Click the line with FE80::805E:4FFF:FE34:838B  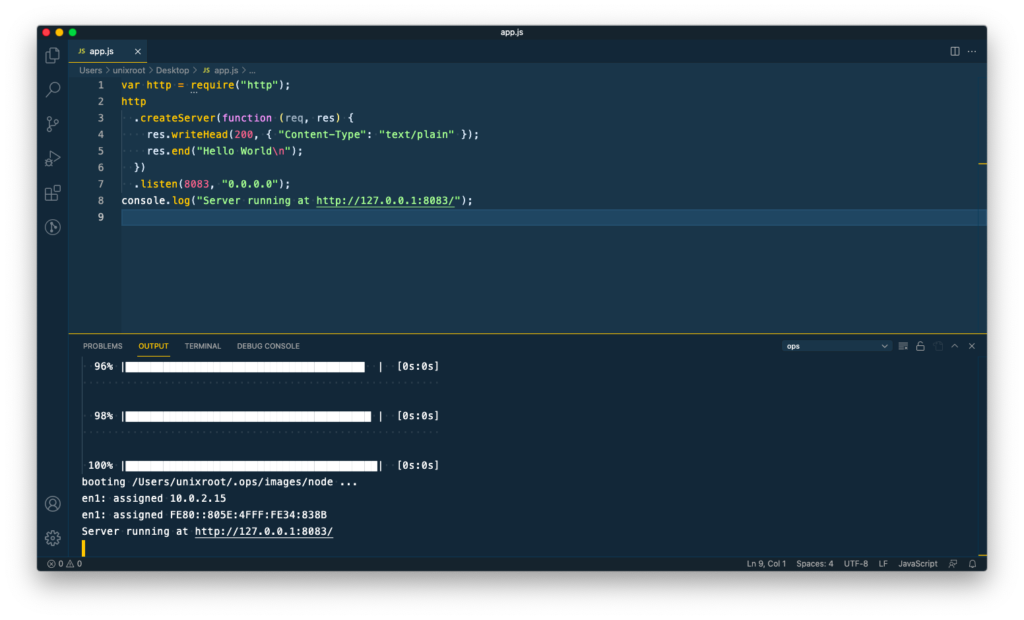pyautogui.click(x=204, y=515)
